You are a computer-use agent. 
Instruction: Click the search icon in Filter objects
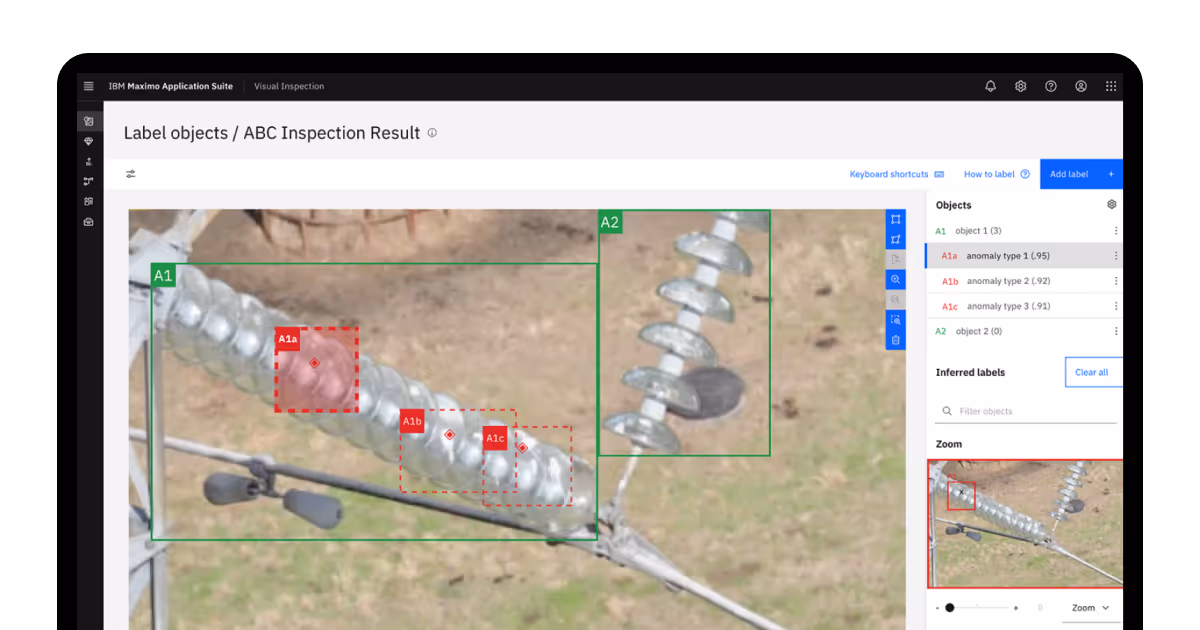point(947,411)
